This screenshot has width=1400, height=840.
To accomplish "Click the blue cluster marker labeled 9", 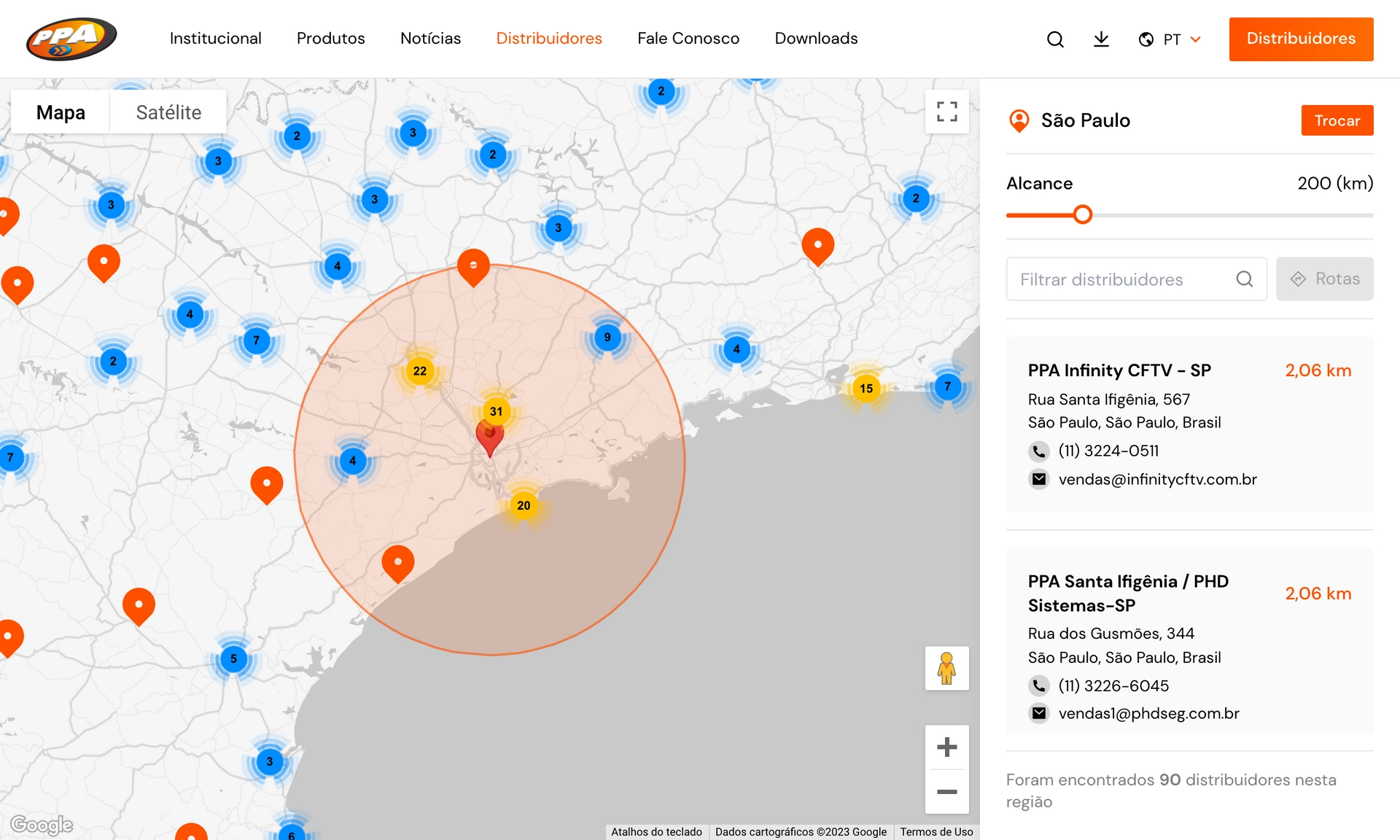I will tap(607, 338).
